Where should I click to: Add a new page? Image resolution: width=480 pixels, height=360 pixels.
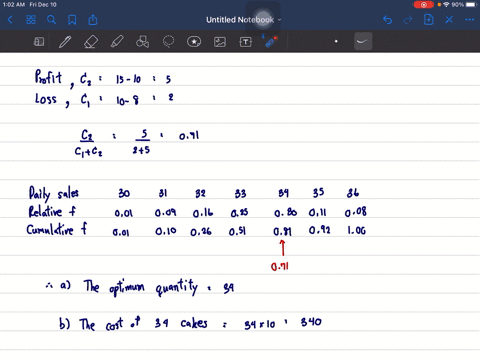coord(428,20)
